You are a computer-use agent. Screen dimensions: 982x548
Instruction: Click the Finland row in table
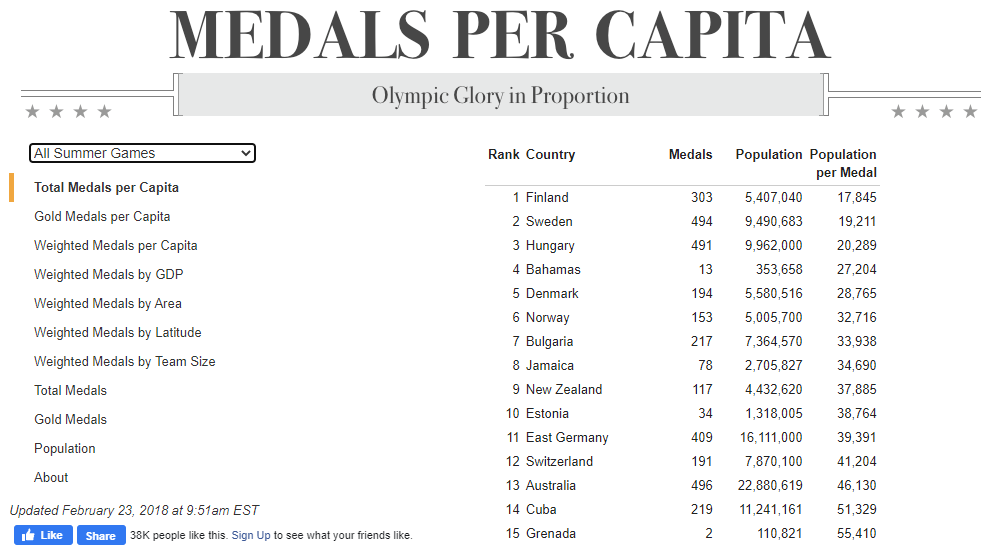[x=547, y=197]
